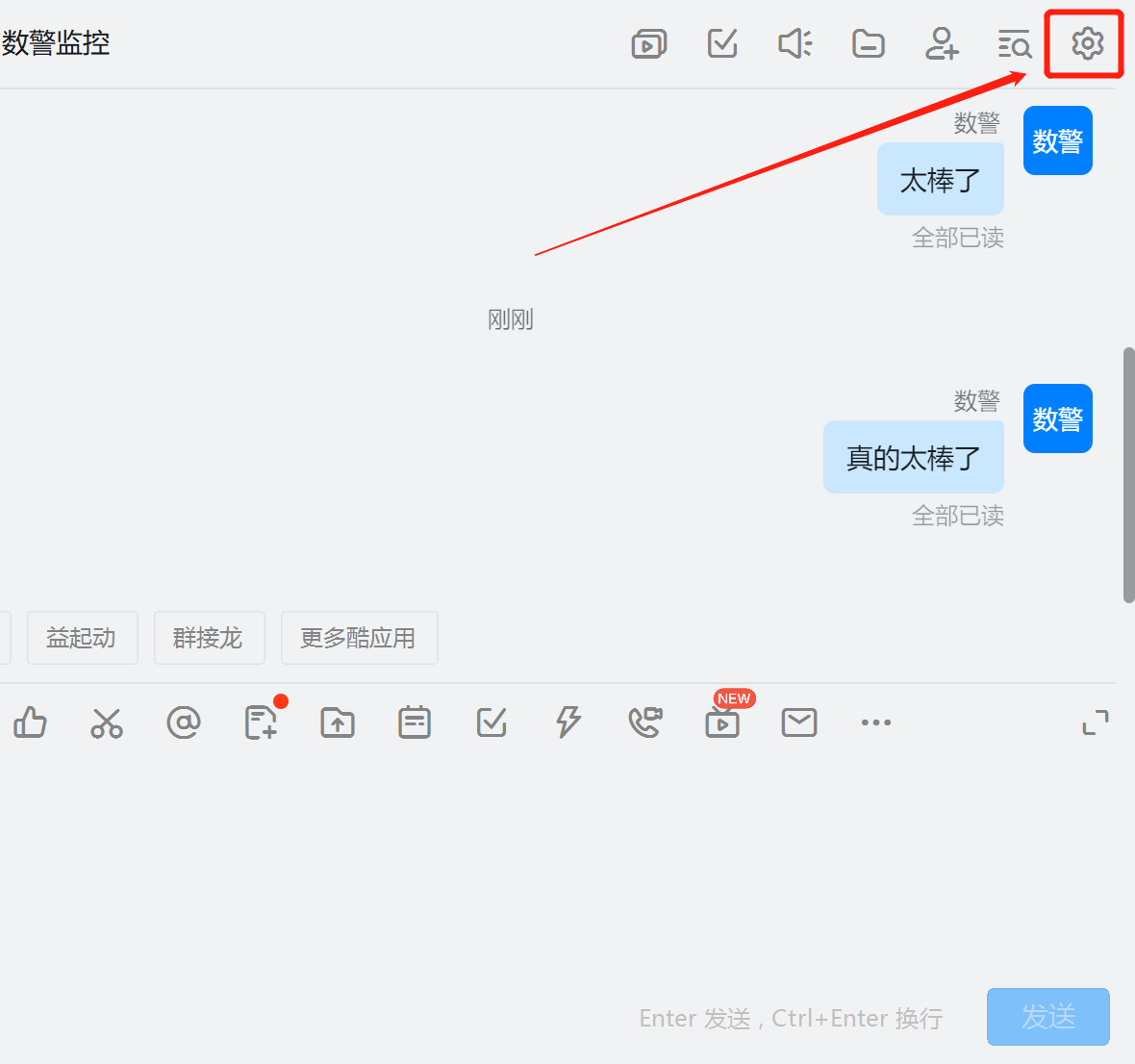Expand the message input area

(1096, 722)
